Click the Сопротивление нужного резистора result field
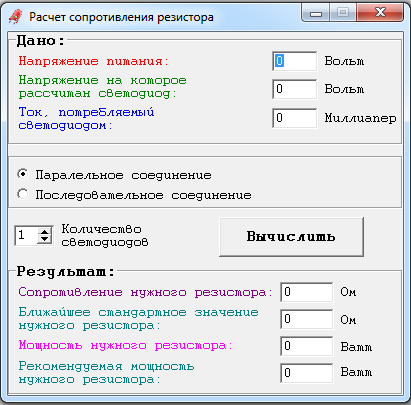This screenshot has height=405, width=411. click(306, 292)
